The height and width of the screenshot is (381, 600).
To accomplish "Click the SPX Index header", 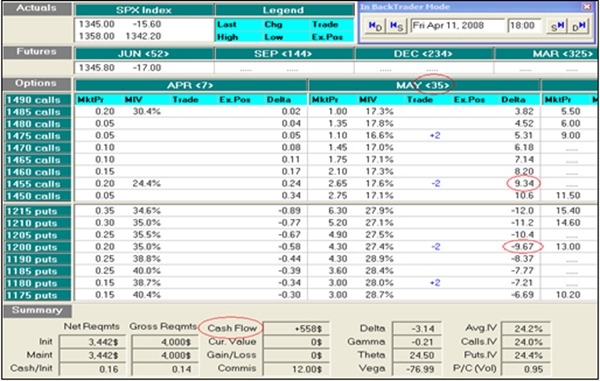I will [144, 10].
